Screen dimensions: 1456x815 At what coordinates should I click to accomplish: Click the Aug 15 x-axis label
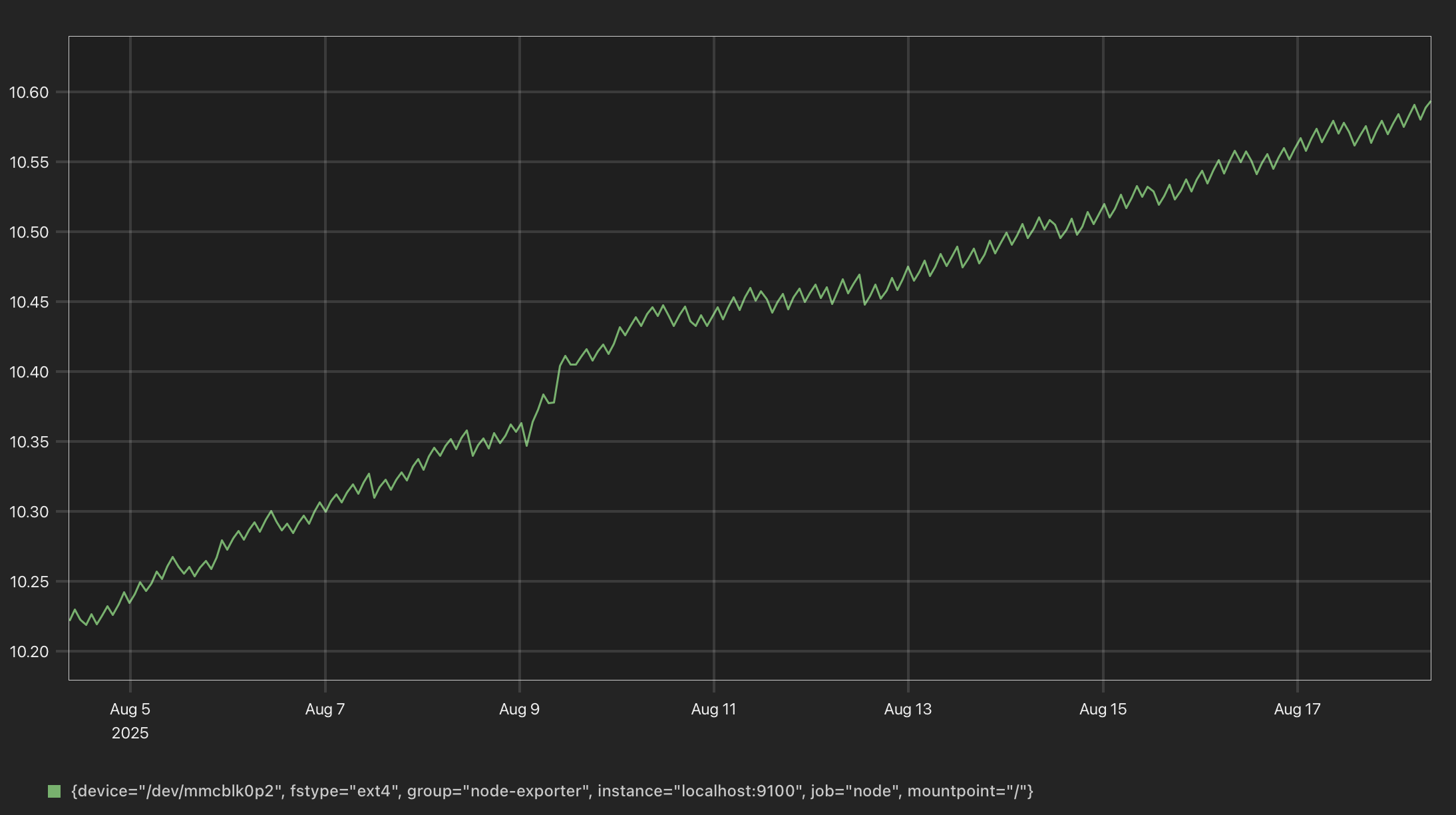click(1103, 709)
